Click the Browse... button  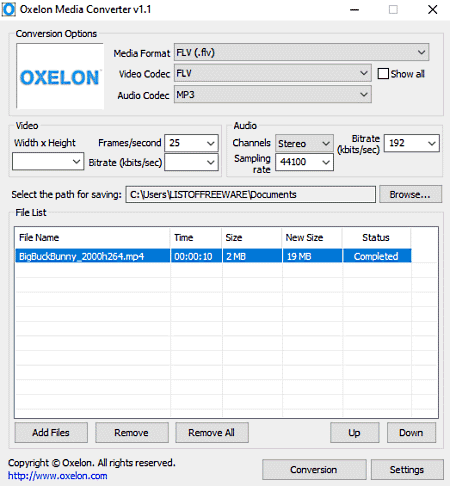click(x=410, y=194)
